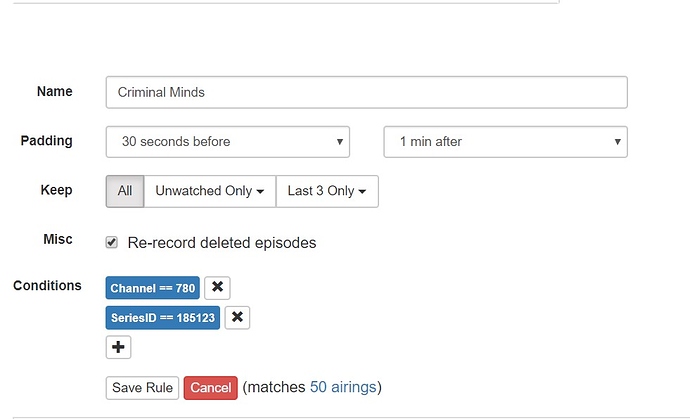Click the Channel == 780 condition tag

(x=153, y=288)
